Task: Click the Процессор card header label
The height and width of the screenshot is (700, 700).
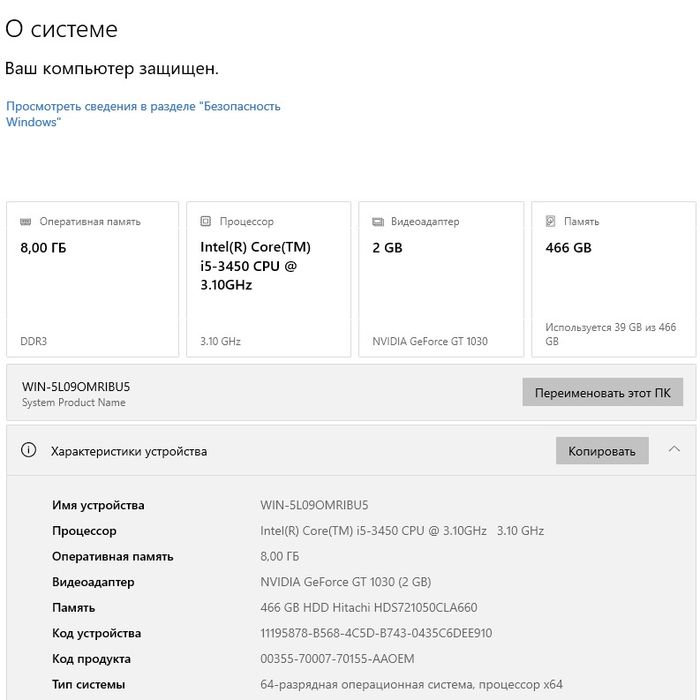Action: click(246, 221)
